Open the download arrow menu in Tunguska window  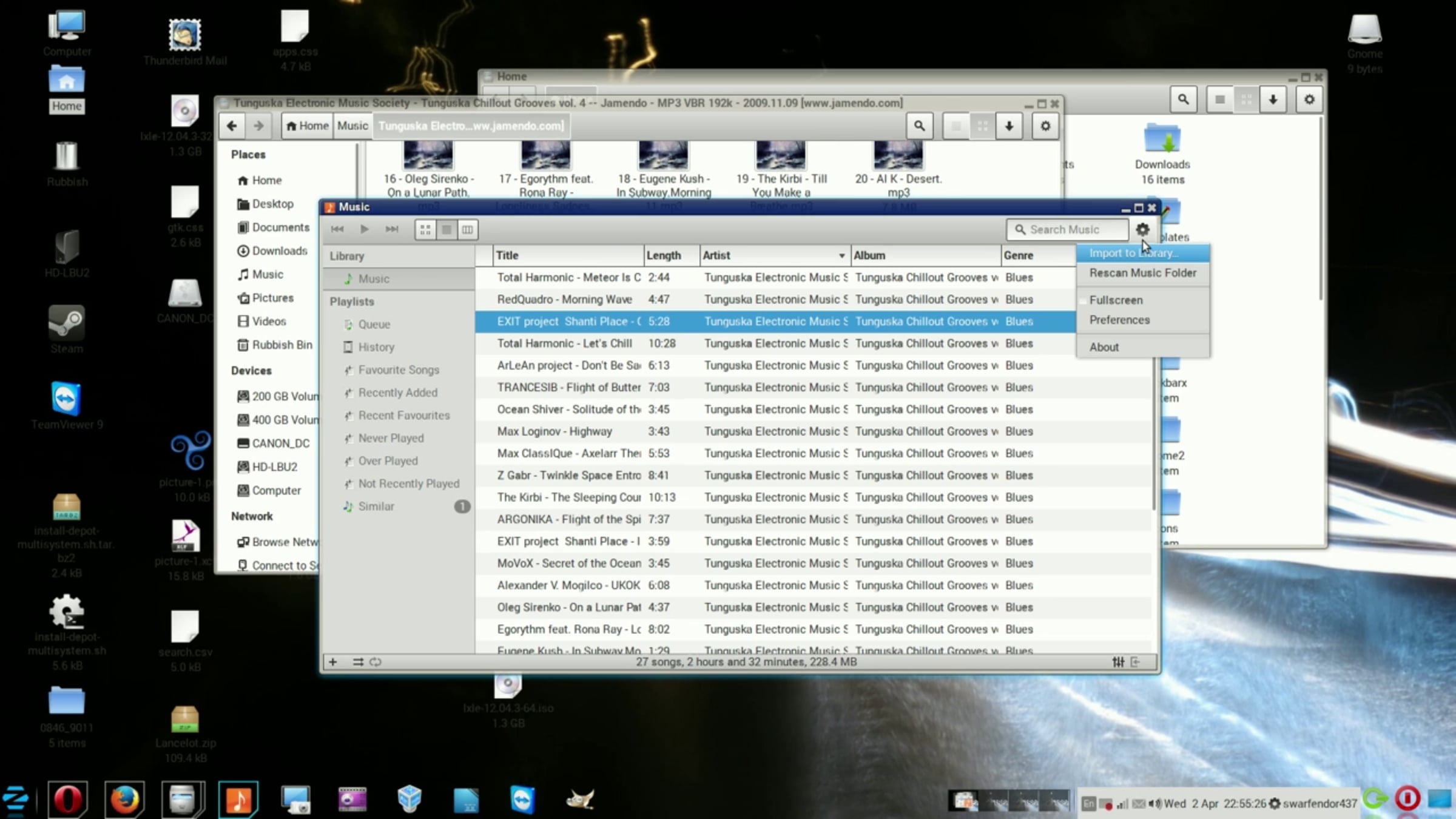tap(1009, 126)
